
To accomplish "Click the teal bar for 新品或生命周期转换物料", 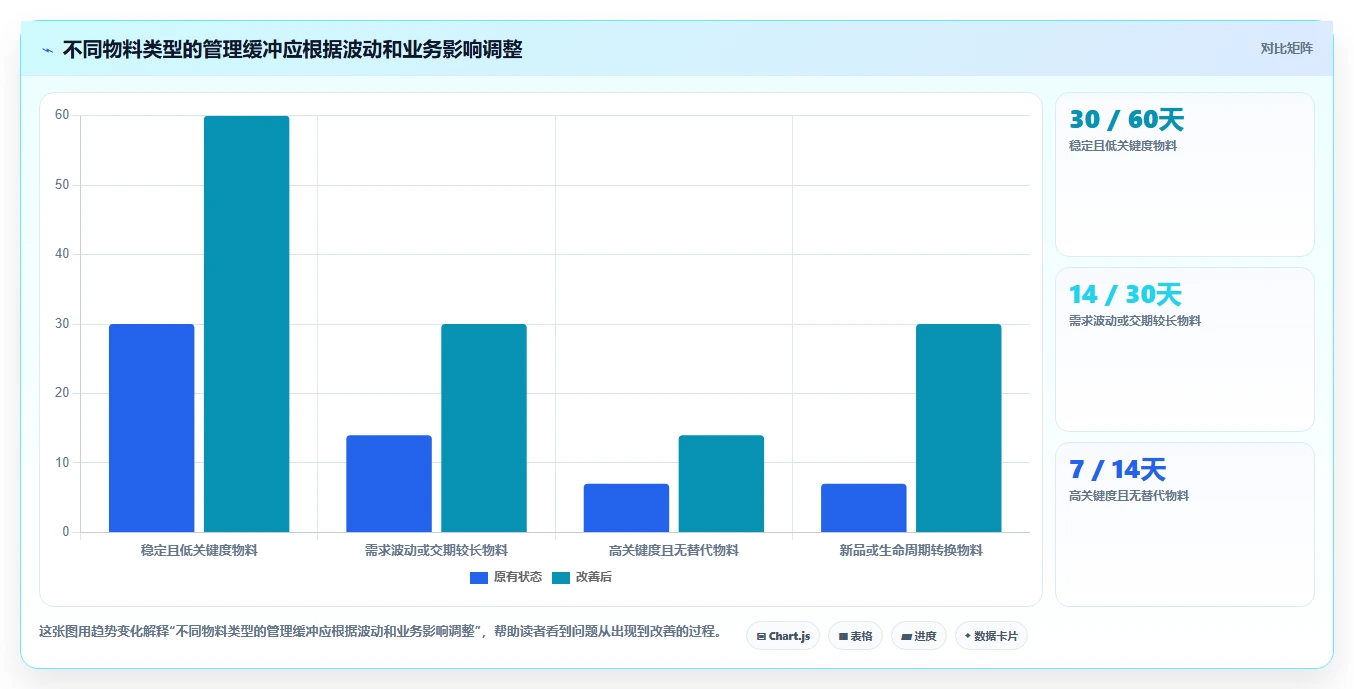I will (958, 428).
